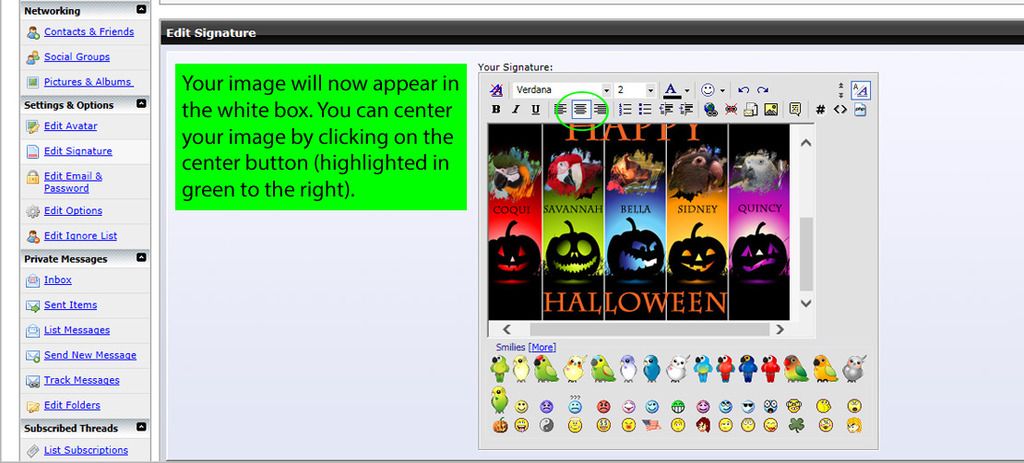Screen dimensions: 1024x463
Task: Switch editor mode with the A/A toggle
Action: (861, 90)
